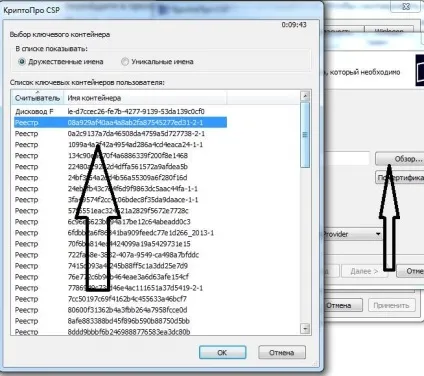Viewport: 424px width, 376px height.
Task: Select the container ending in 19a5429731e15
Action: tap(120, 244)
